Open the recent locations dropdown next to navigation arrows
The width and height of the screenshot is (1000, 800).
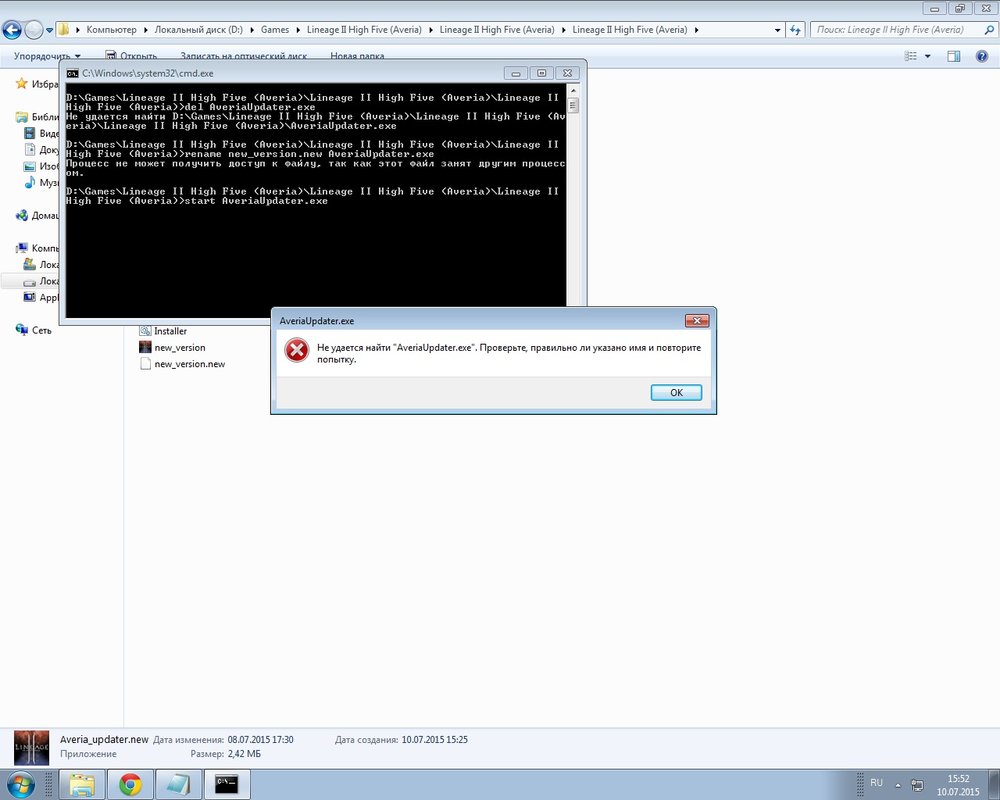point(50,30)
